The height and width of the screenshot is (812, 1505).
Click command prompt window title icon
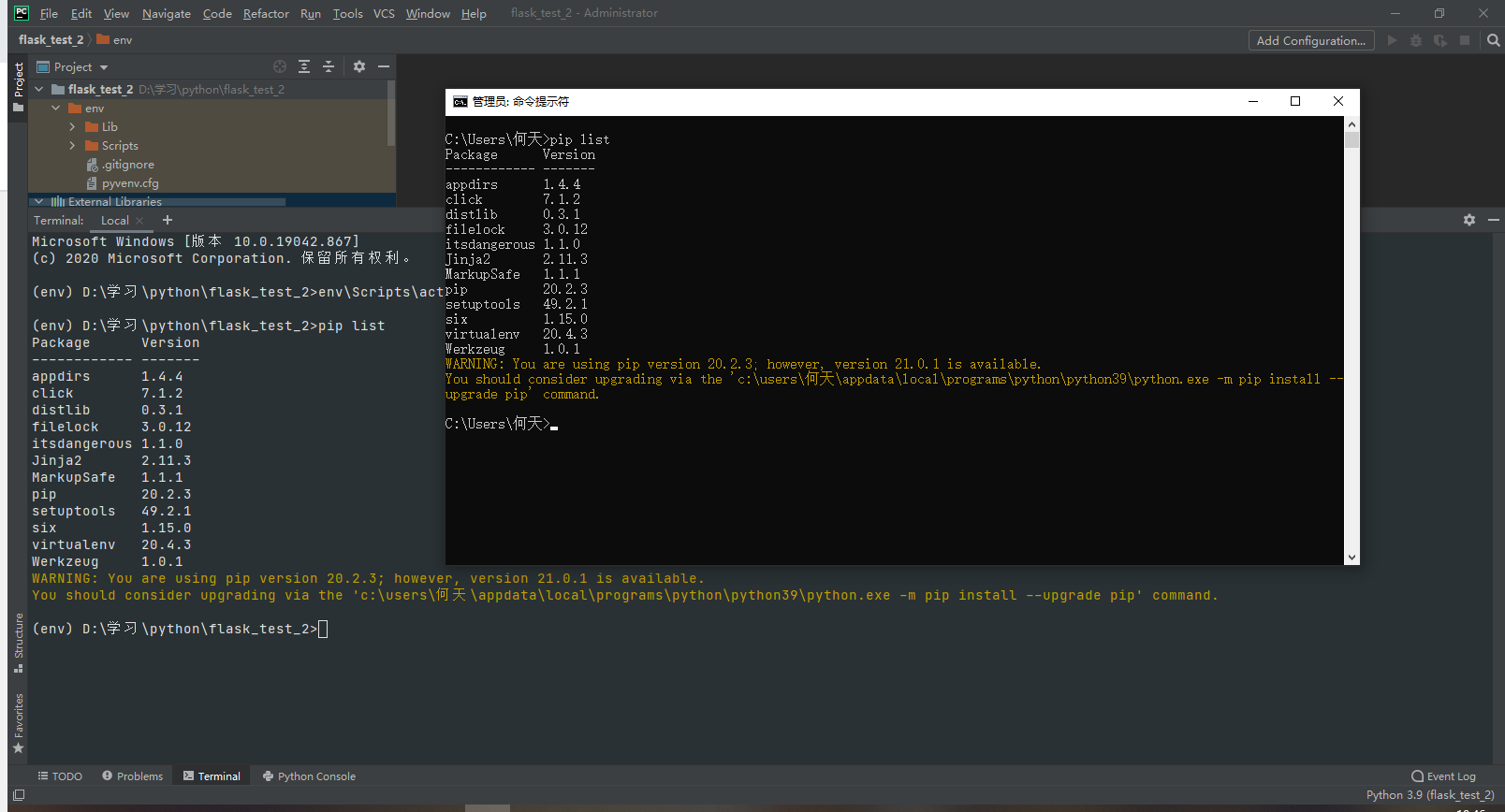pos(460,101)
